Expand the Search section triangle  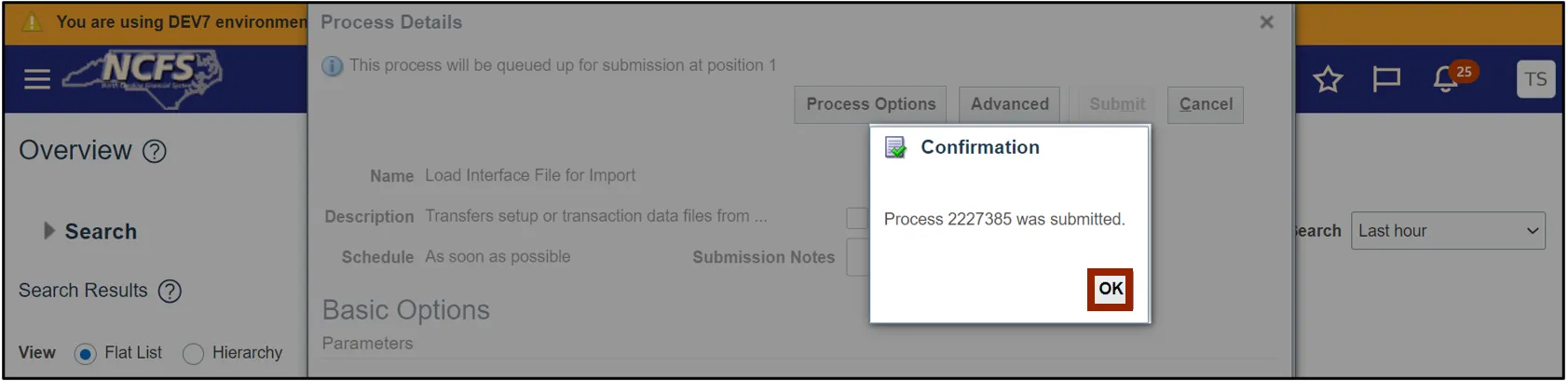tap(49, 231)
